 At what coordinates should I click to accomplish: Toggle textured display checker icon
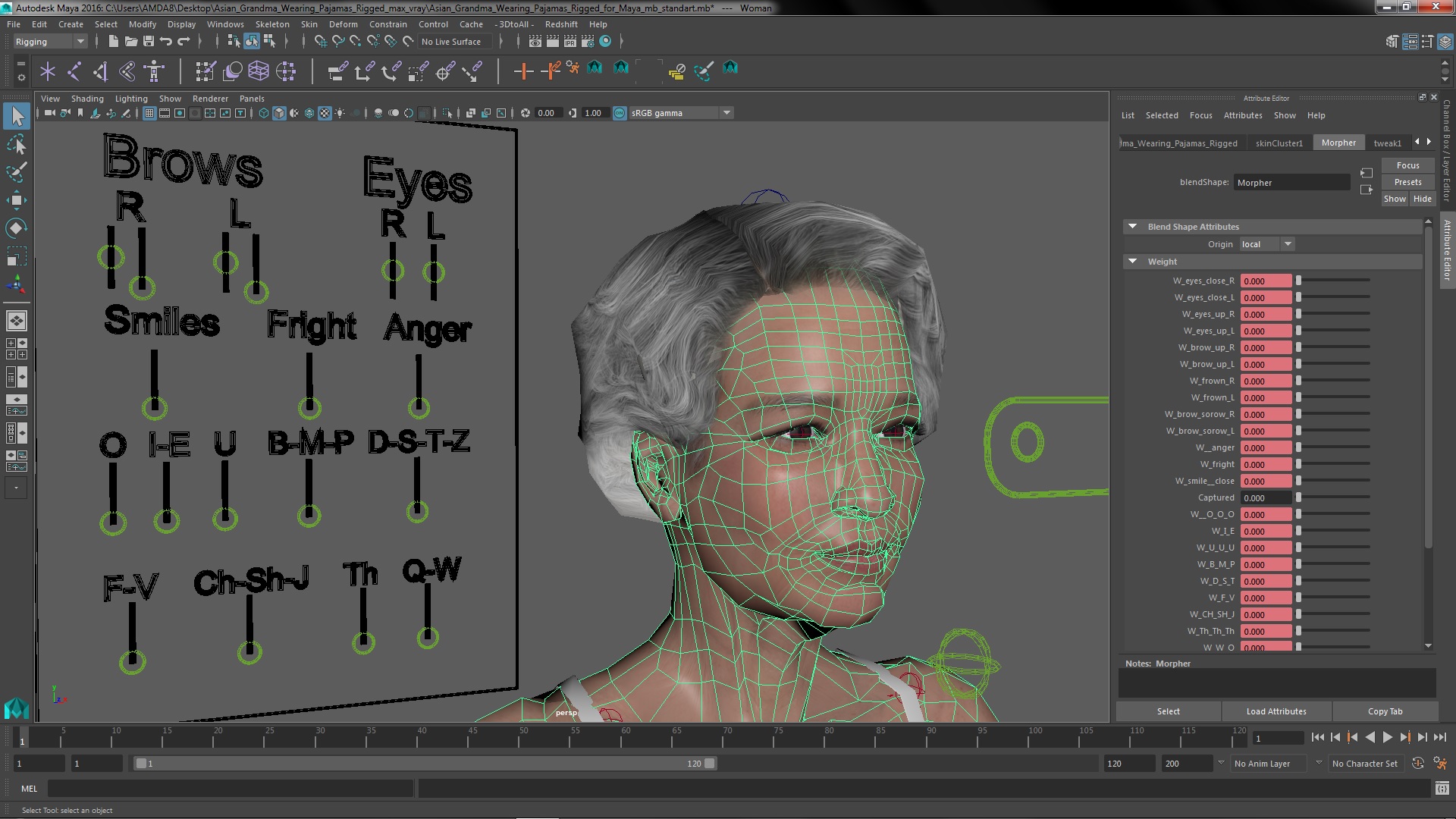(325, 113)
